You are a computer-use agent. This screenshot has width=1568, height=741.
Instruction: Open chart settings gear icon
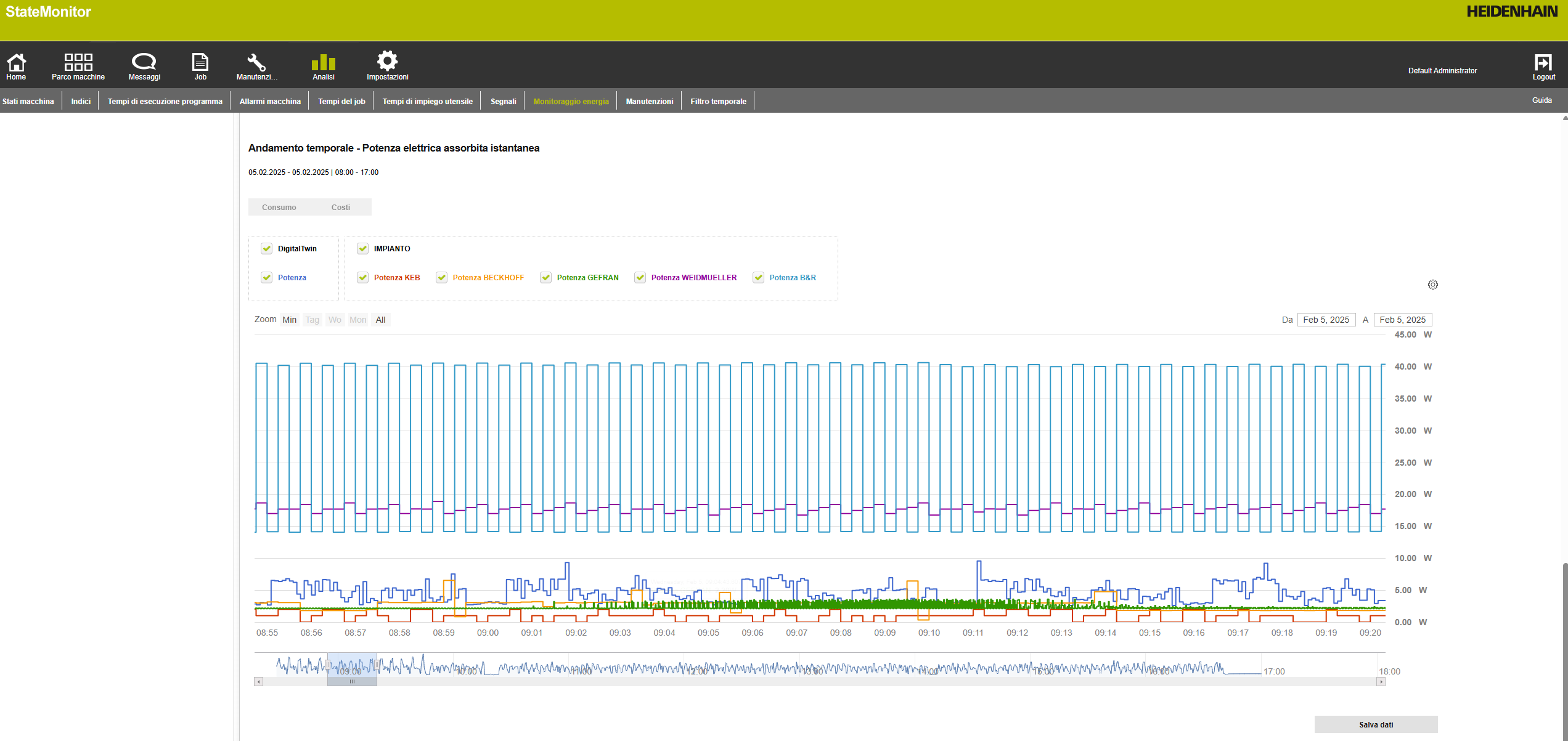(1432, 285)
